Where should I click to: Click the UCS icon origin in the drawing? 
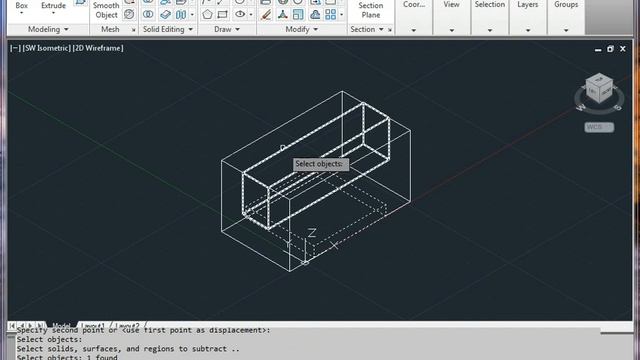pyautogui.click(x=305, y=262)
